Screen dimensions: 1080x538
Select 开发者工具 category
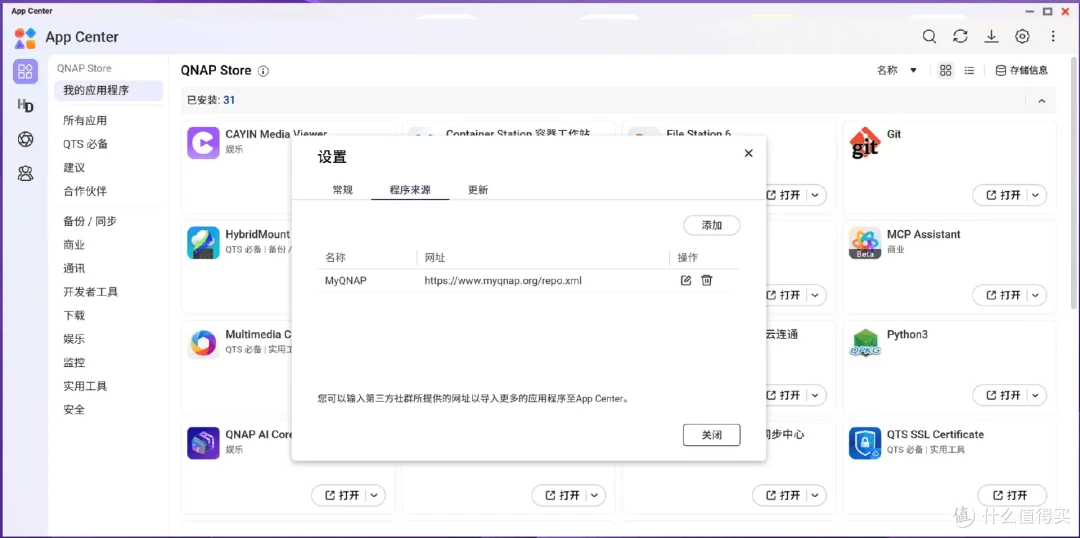coord(91,291)
